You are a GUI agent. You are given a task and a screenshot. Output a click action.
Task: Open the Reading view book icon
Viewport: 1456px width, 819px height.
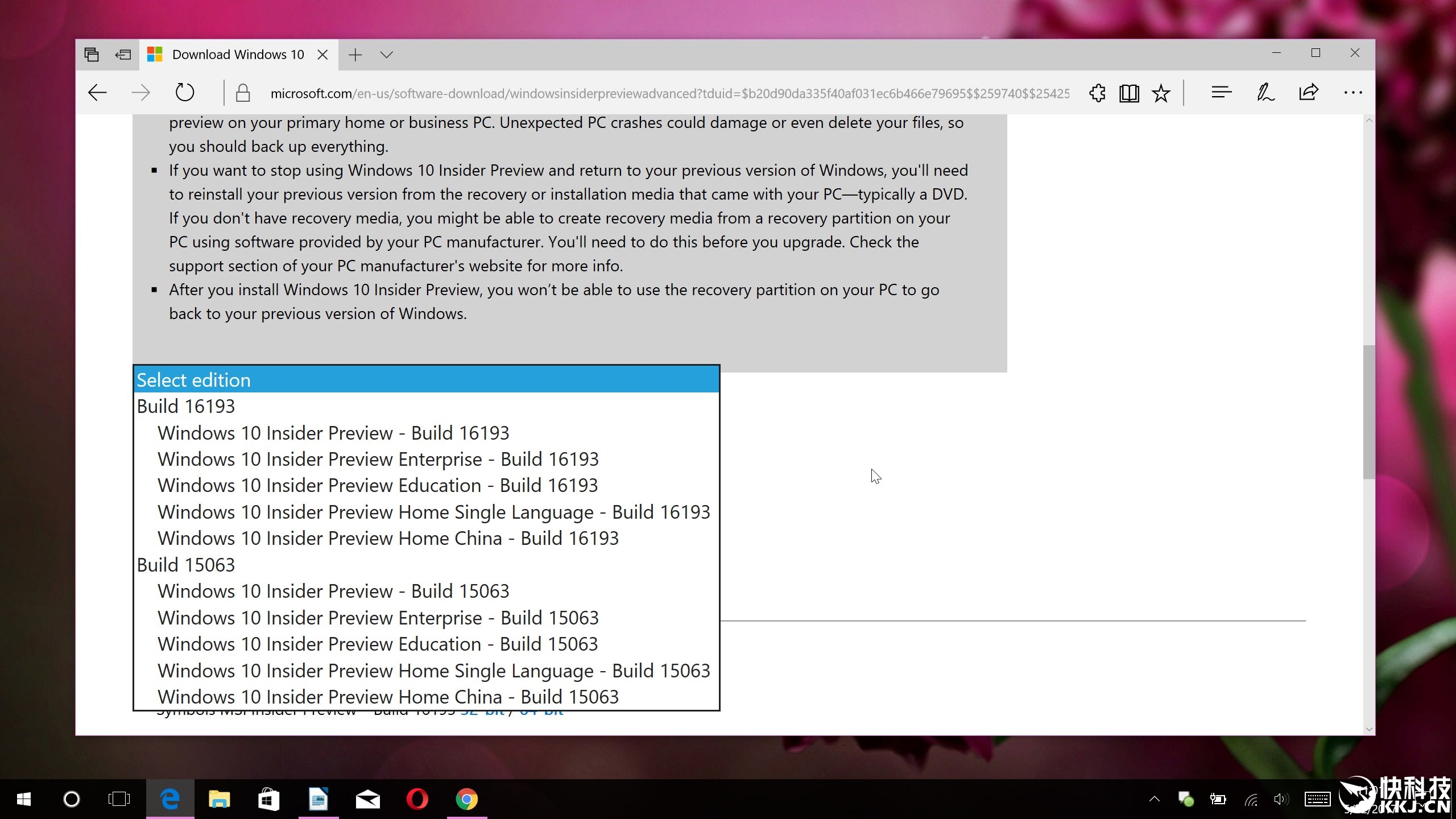point(1129,93)
